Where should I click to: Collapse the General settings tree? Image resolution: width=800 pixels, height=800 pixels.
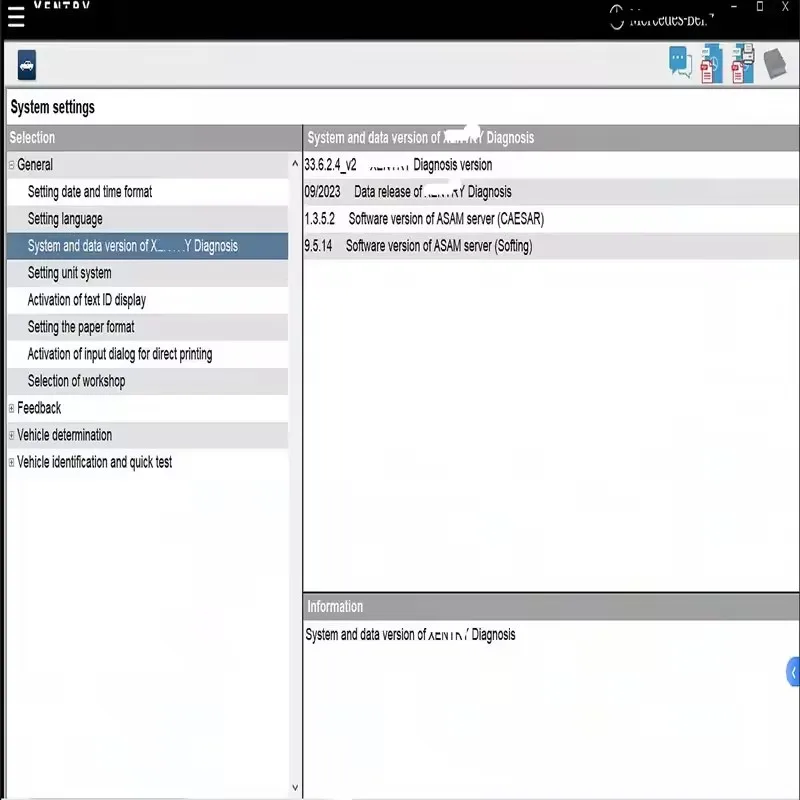click(x=10, y=165)
